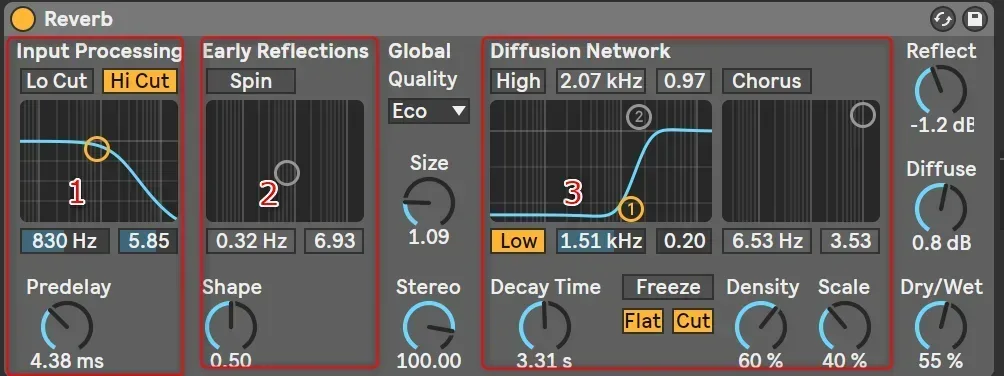The width and height of the screenshot is (1004, 376).
Task: Click the Save Preset disk icon
Action: click(x=975, y=19)
